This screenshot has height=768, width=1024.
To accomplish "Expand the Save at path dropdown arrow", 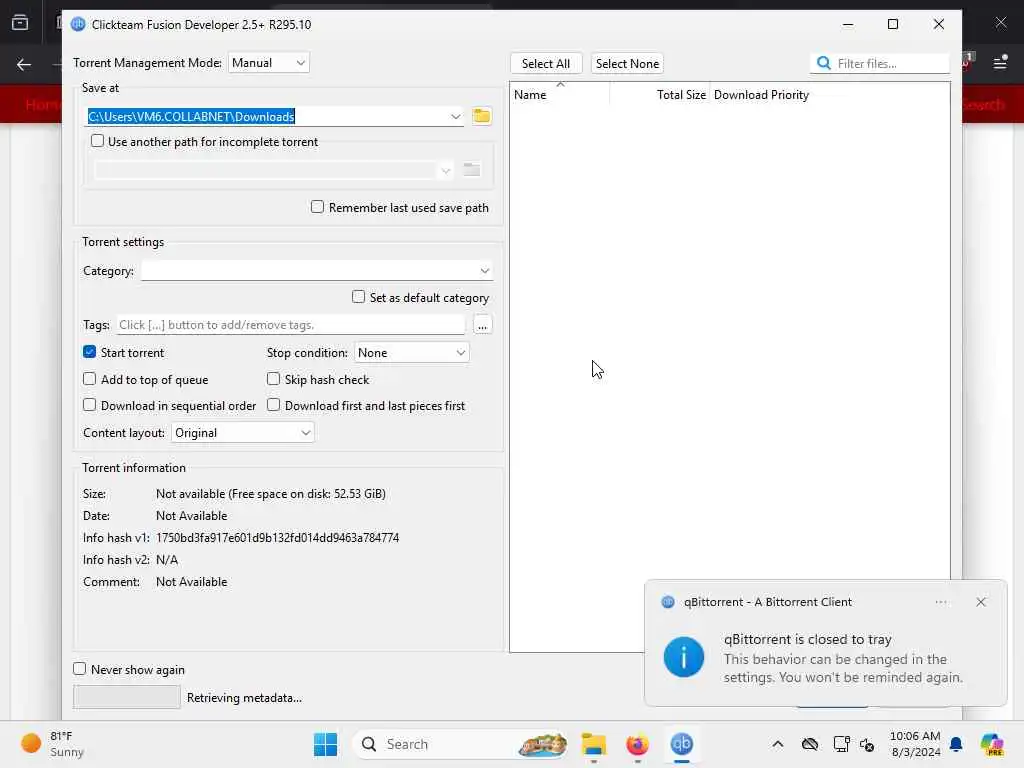I will [455, 116].
